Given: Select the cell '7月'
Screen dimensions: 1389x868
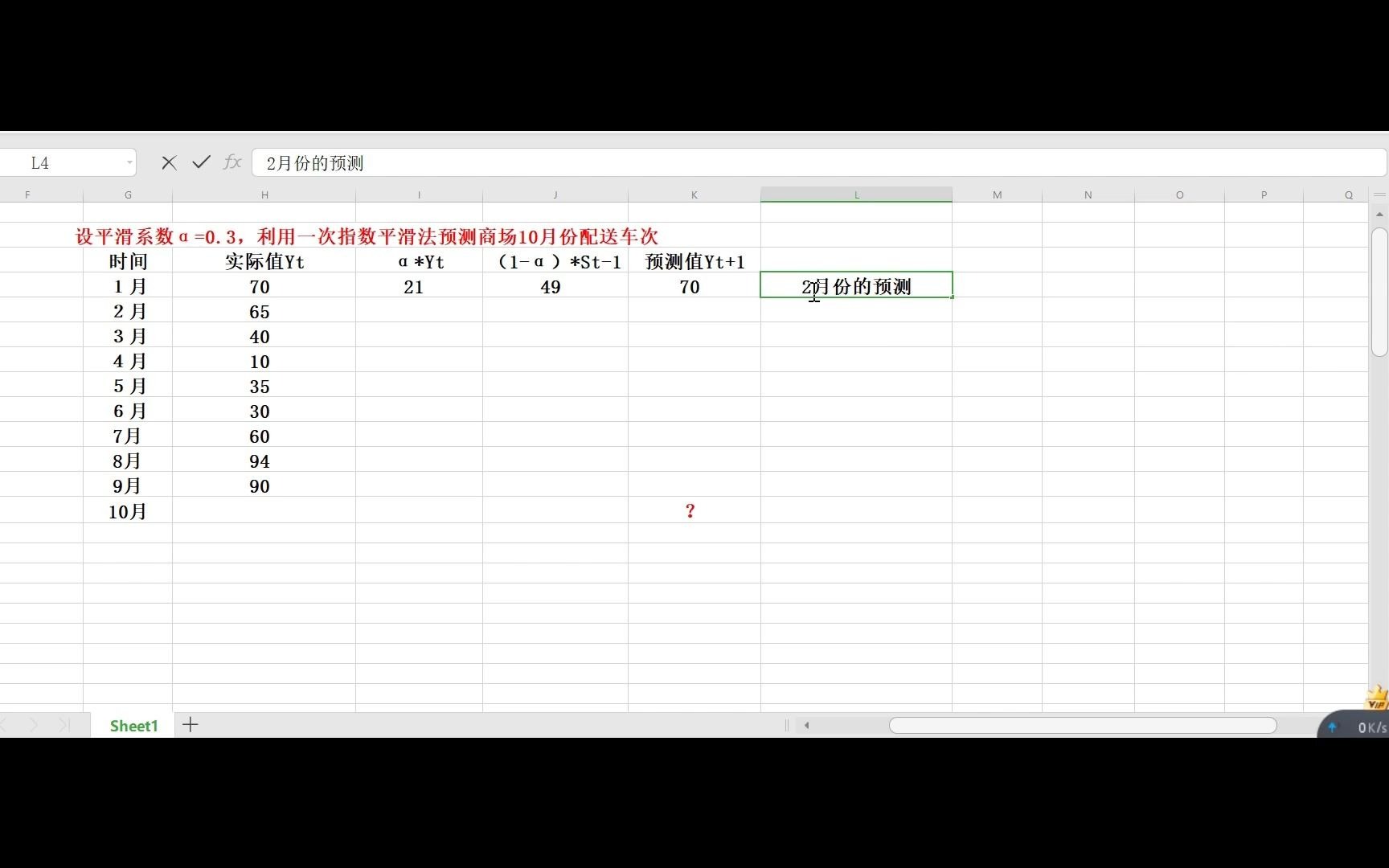Looking at the screenshot, I should click(x=128, y=436).
